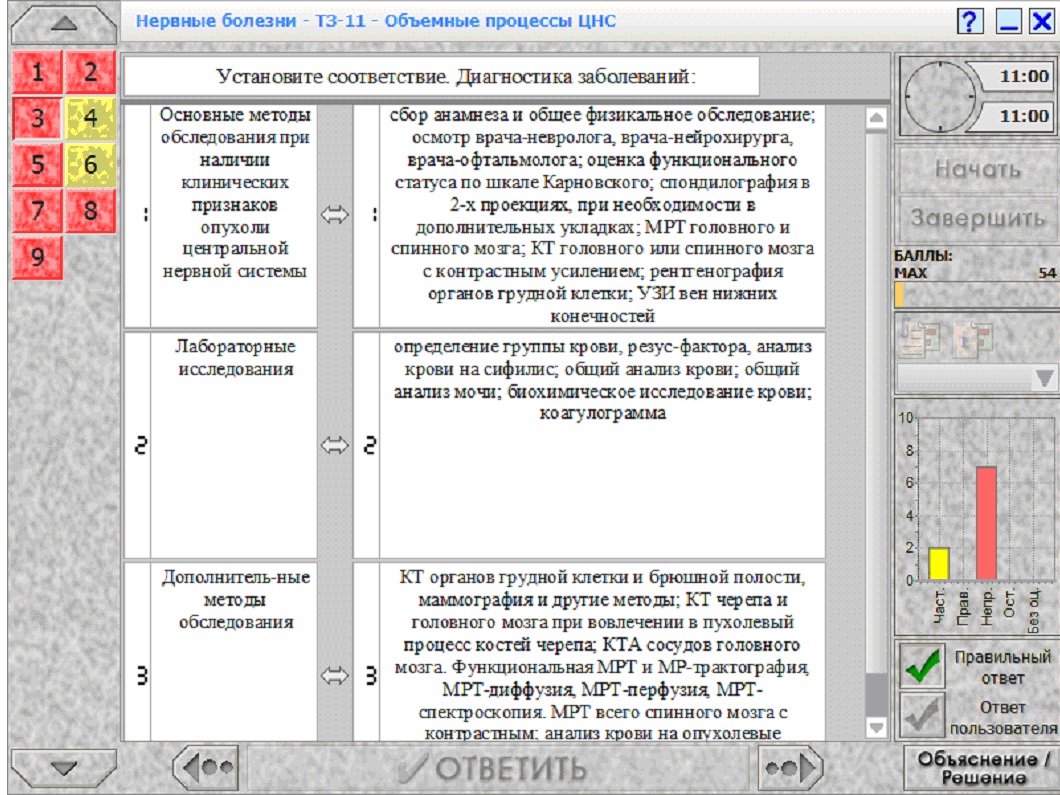Click the match arrow for row 2
The image size is (1060, 795).
pyautogui.click(x=335, y=445)
